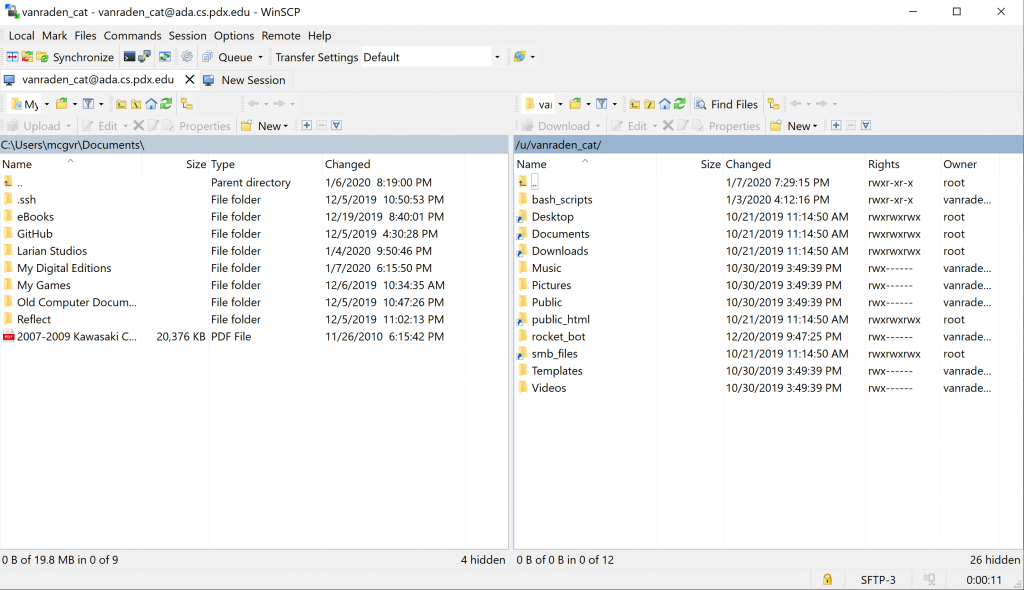Screen dimensions: 1024x590
Task: Select the bash_scripts remote folder
Action: tap(562, 200)
